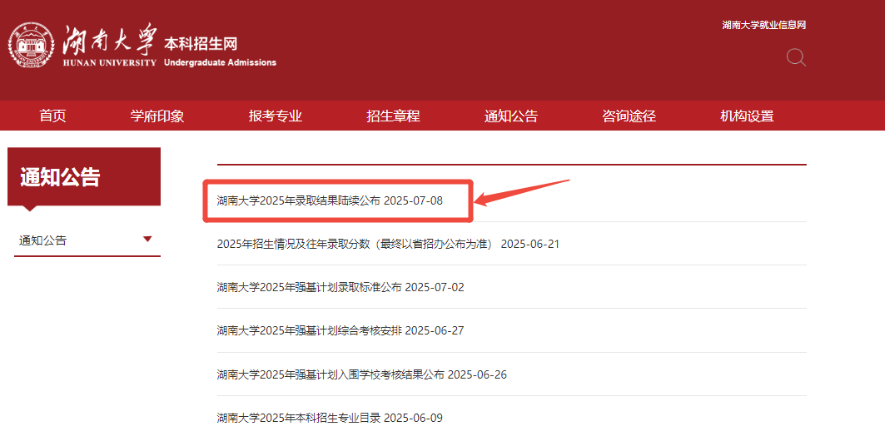Open 学府印象 menu item

[157, 116]
